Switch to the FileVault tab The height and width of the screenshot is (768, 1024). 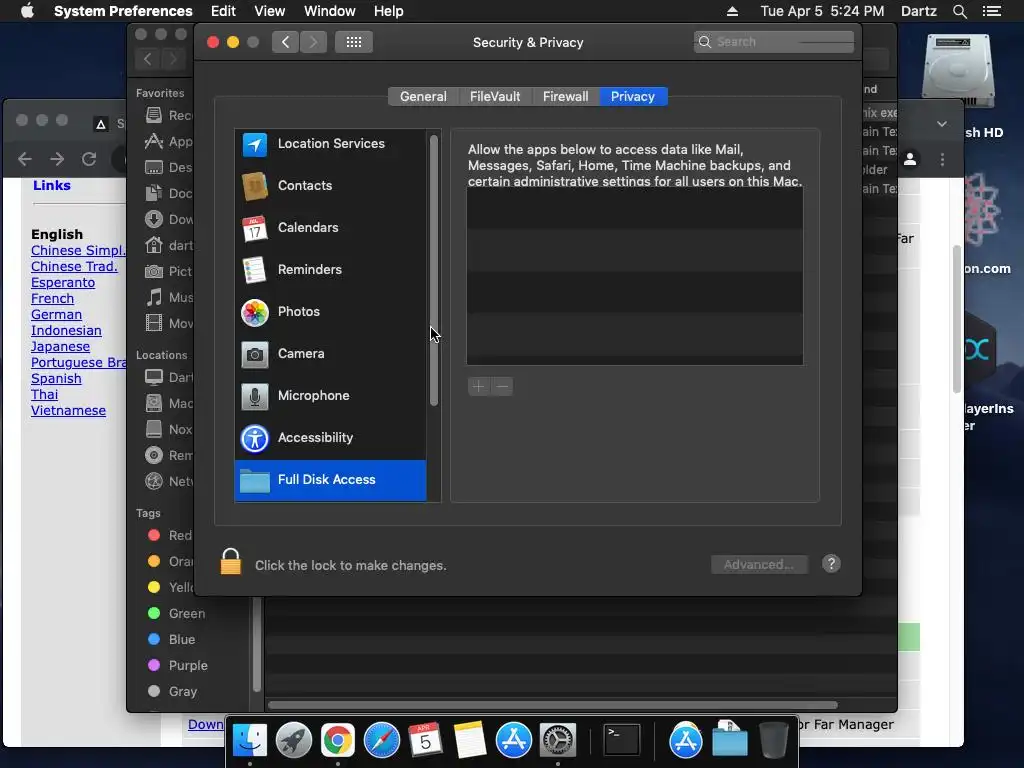tap(495, 97)
